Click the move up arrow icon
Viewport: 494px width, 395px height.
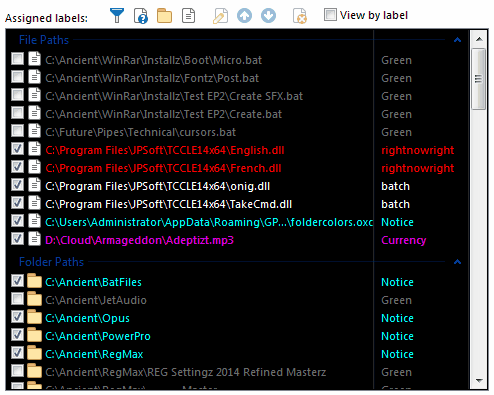pyautogui.click(x=244, y=16)
